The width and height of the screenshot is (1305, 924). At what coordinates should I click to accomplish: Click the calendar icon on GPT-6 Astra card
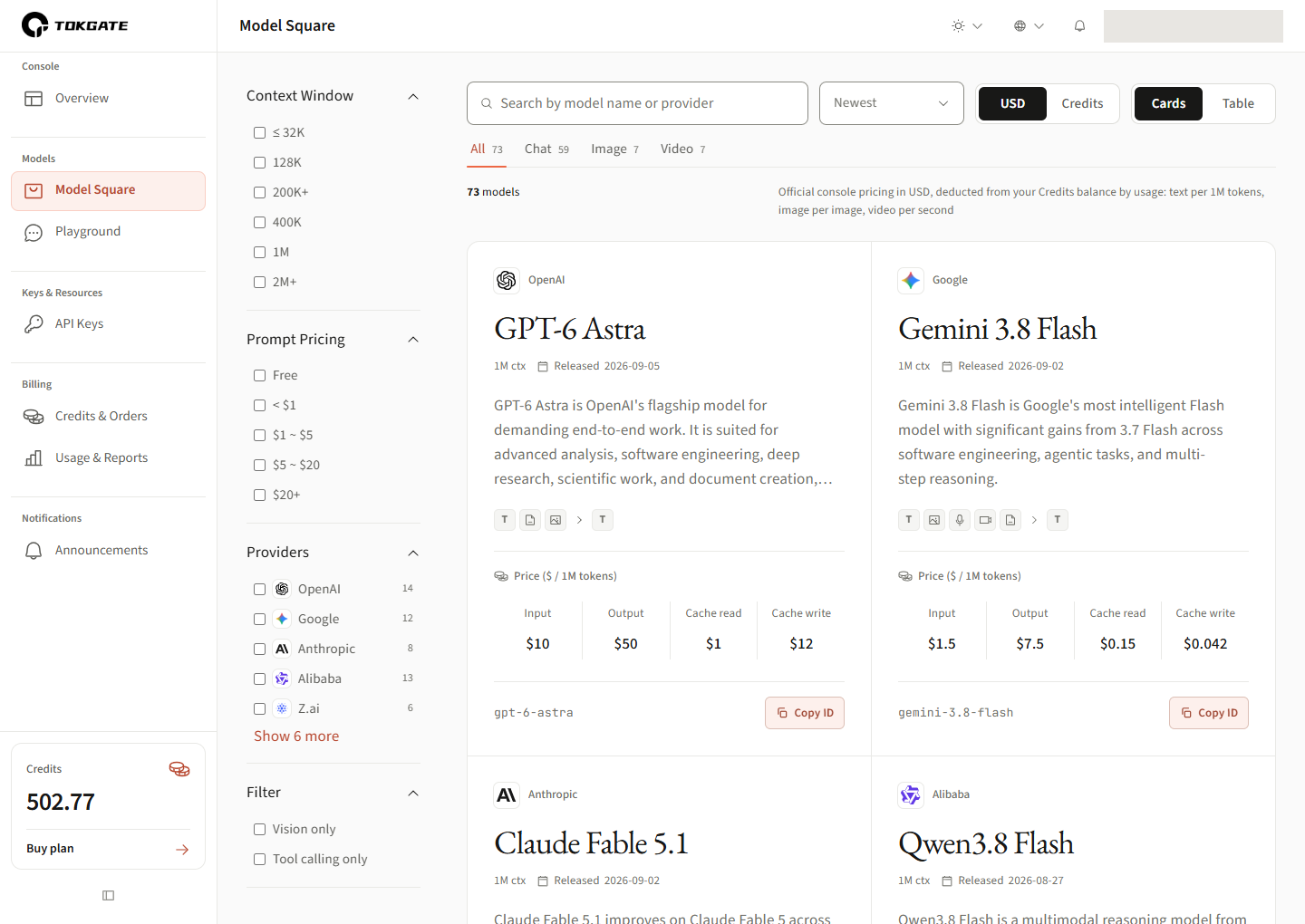543,367
